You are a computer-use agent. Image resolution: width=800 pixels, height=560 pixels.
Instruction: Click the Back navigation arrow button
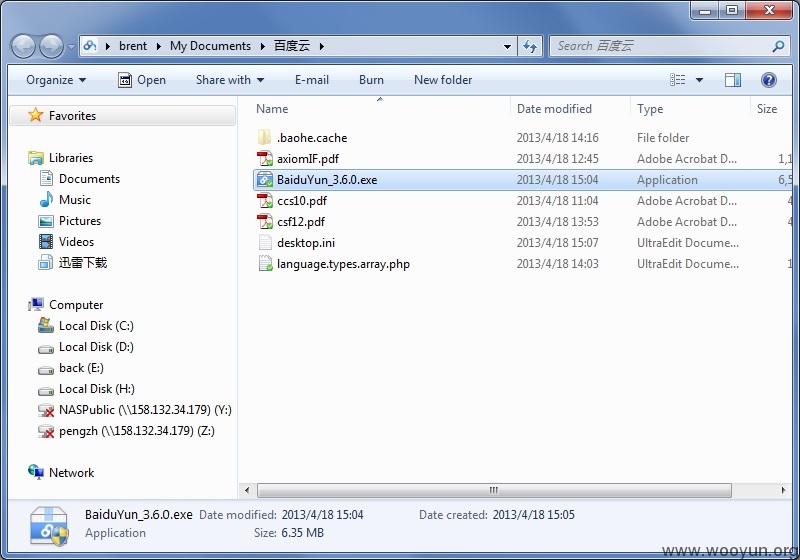point(22,46)
